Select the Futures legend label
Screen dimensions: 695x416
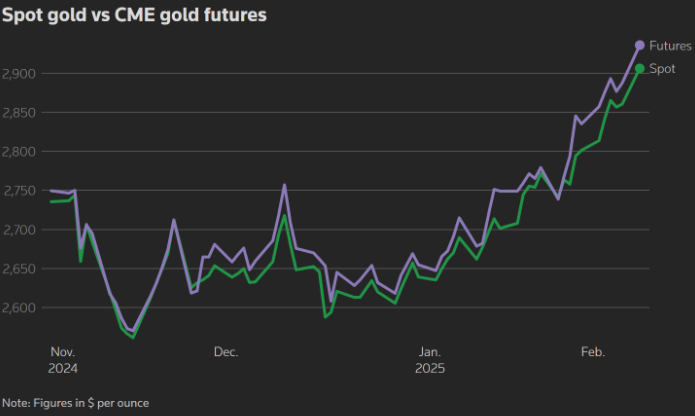click(x=670, y=45)
